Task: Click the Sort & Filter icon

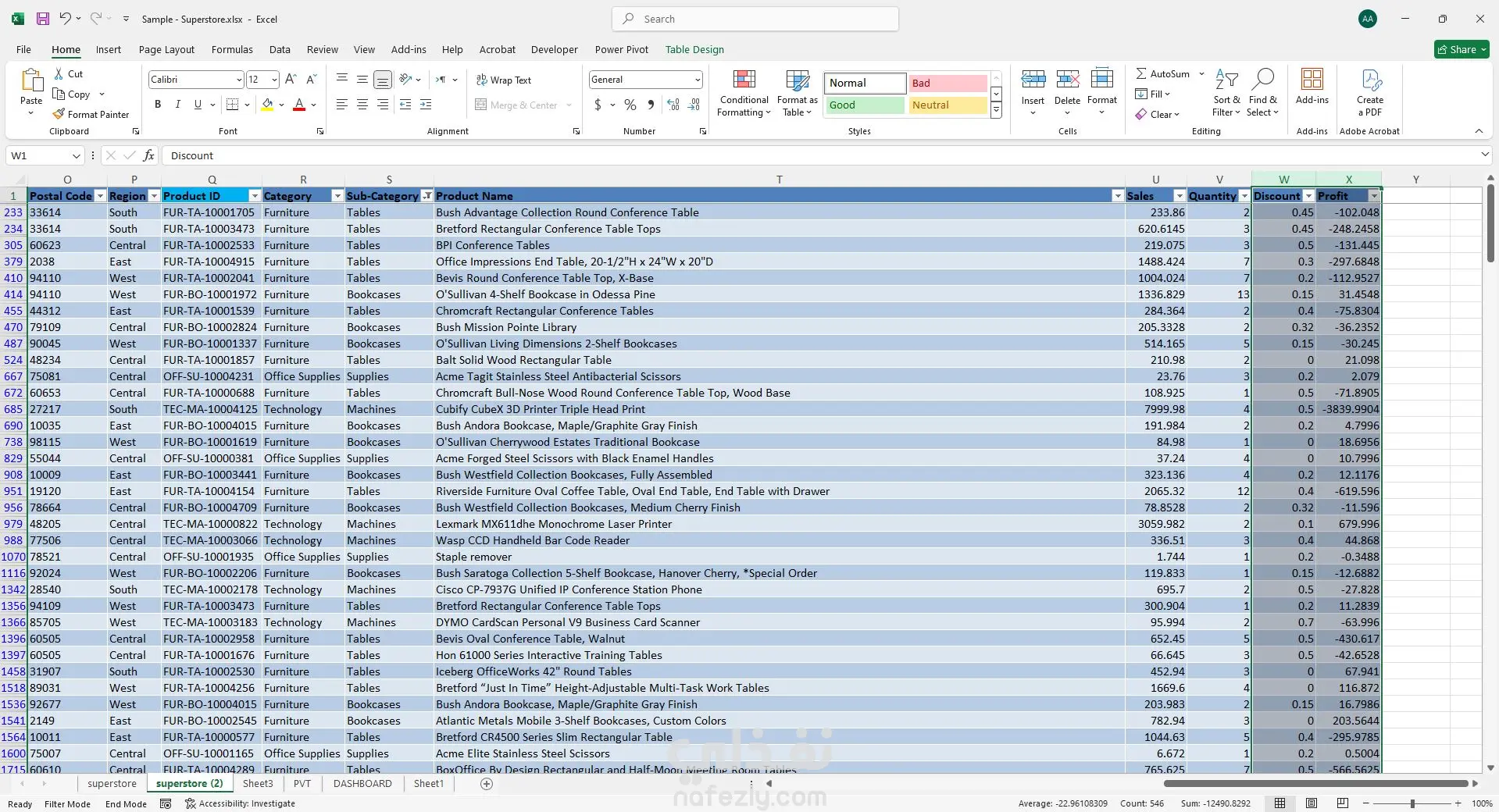Action: tap(1226, 79)
